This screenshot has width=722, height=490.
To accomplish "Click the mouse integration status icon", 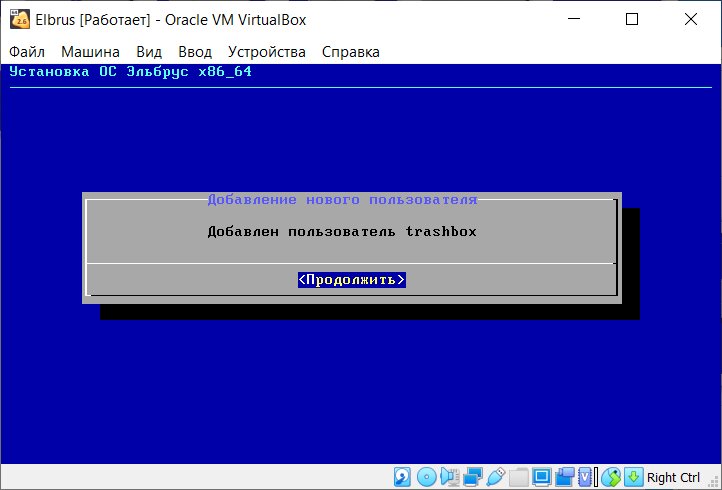I will (611, 477).
